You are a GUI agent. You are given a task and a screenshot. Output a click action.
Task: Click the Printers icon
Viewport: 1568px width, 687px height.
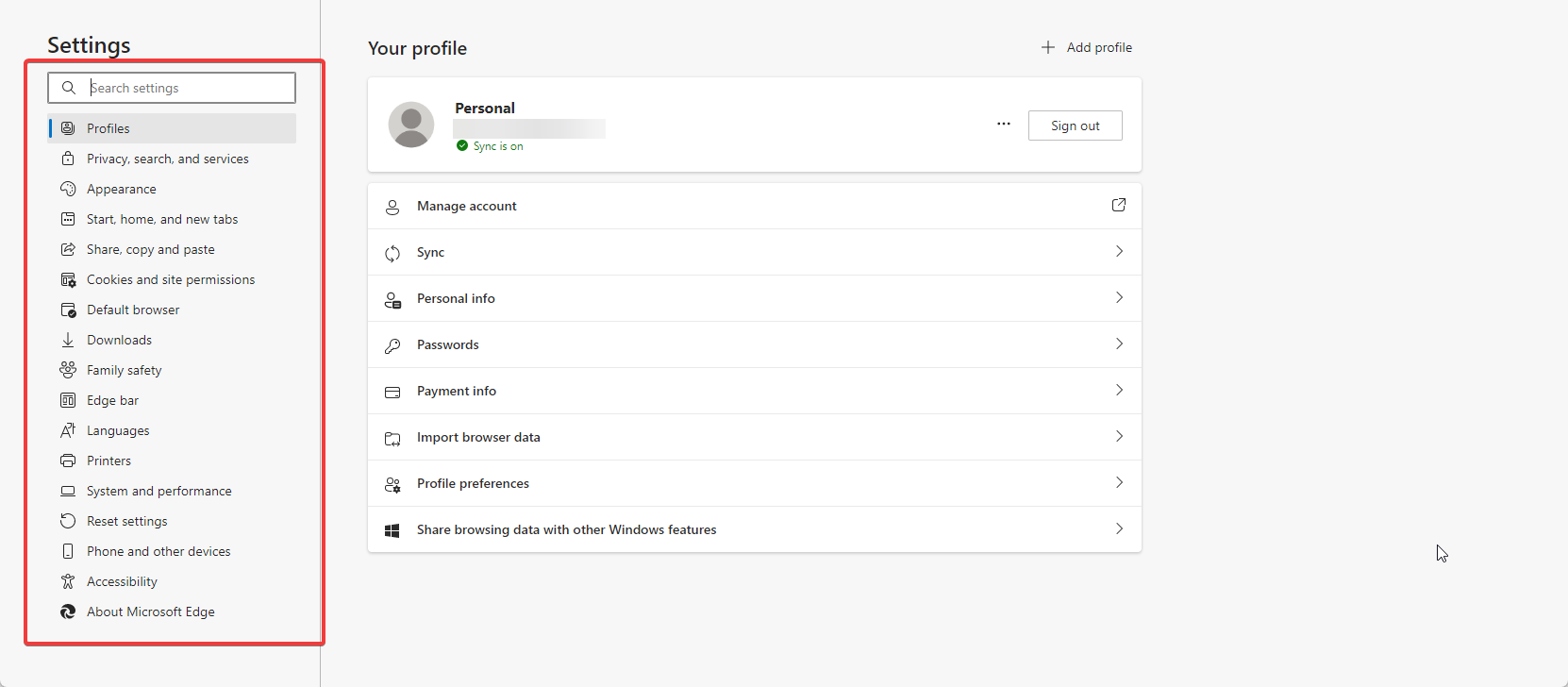[x=68, y=461]
